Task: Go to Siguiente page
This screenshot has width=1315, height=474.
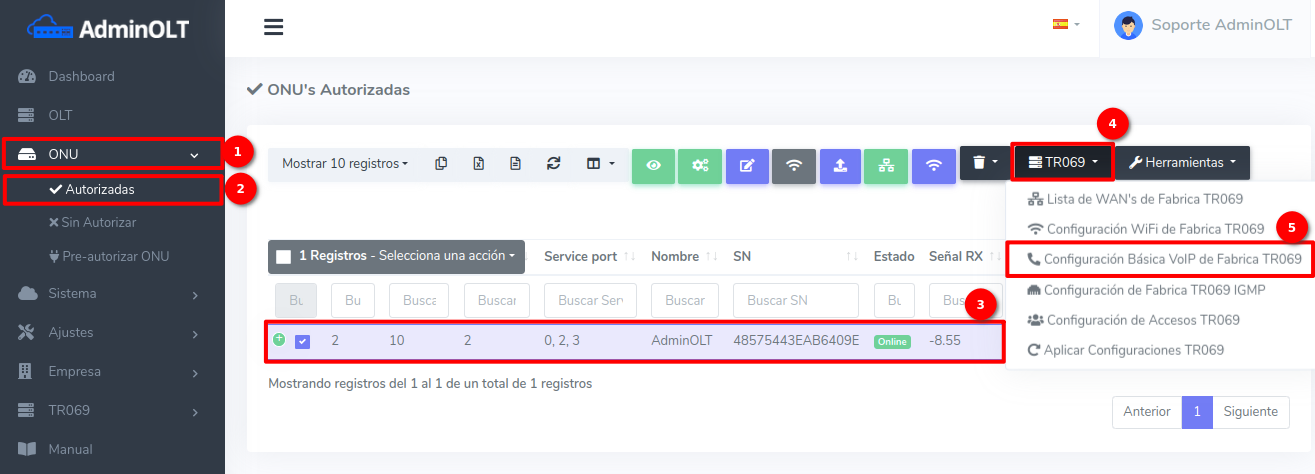Action: coord(1250,411)
